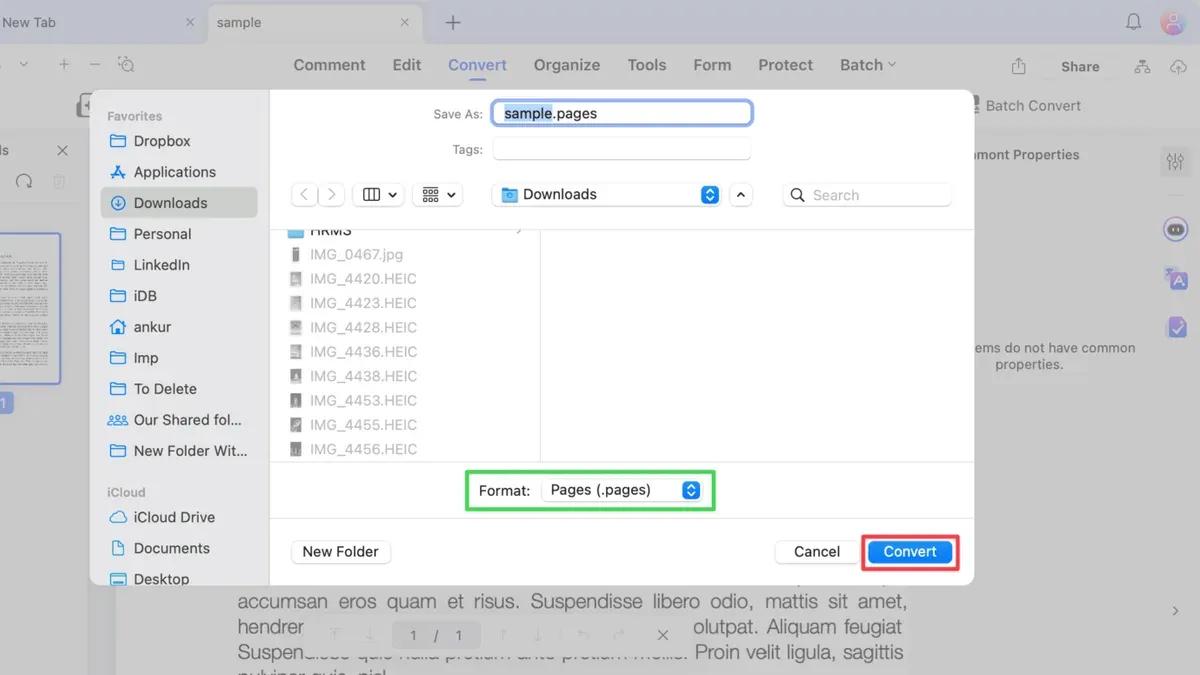Open the Comment tab in main window

[x=329, y=65]
